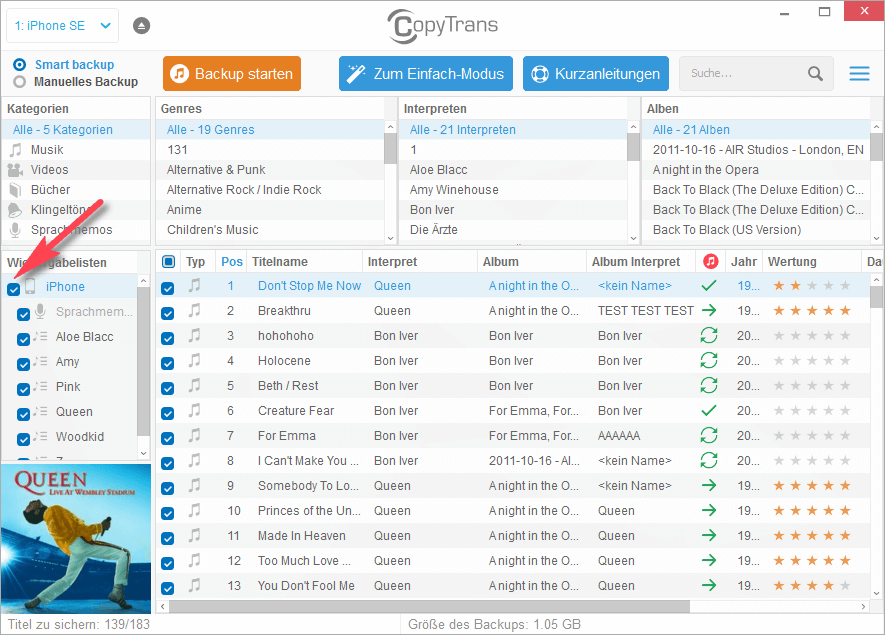This screenshot has height=635, width=885.
Task: Click checkmark status icon for Don't Stop Me Now
Action: [709, 286]
